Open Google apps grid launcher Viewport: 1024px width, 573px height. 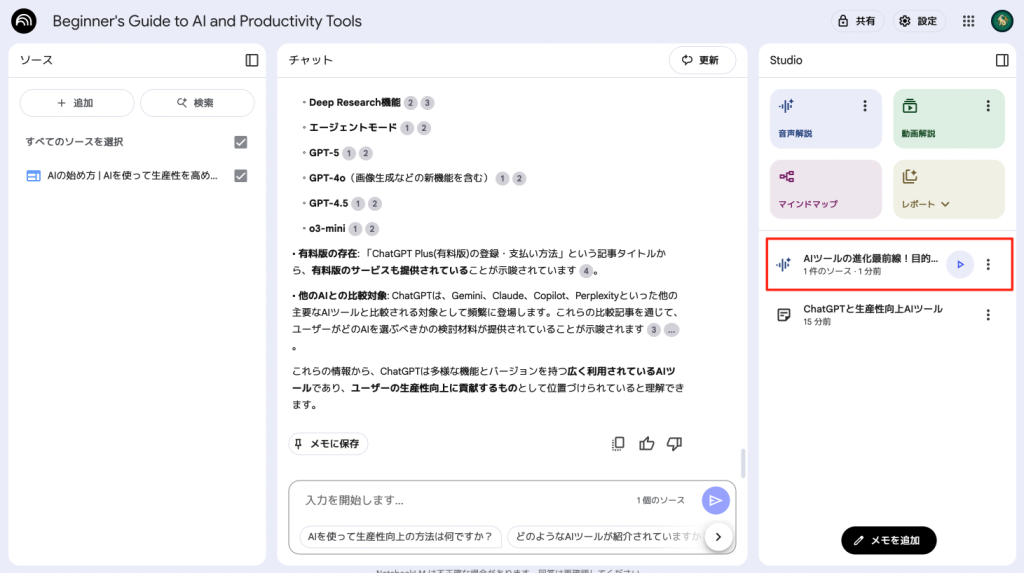coord(968,21)
